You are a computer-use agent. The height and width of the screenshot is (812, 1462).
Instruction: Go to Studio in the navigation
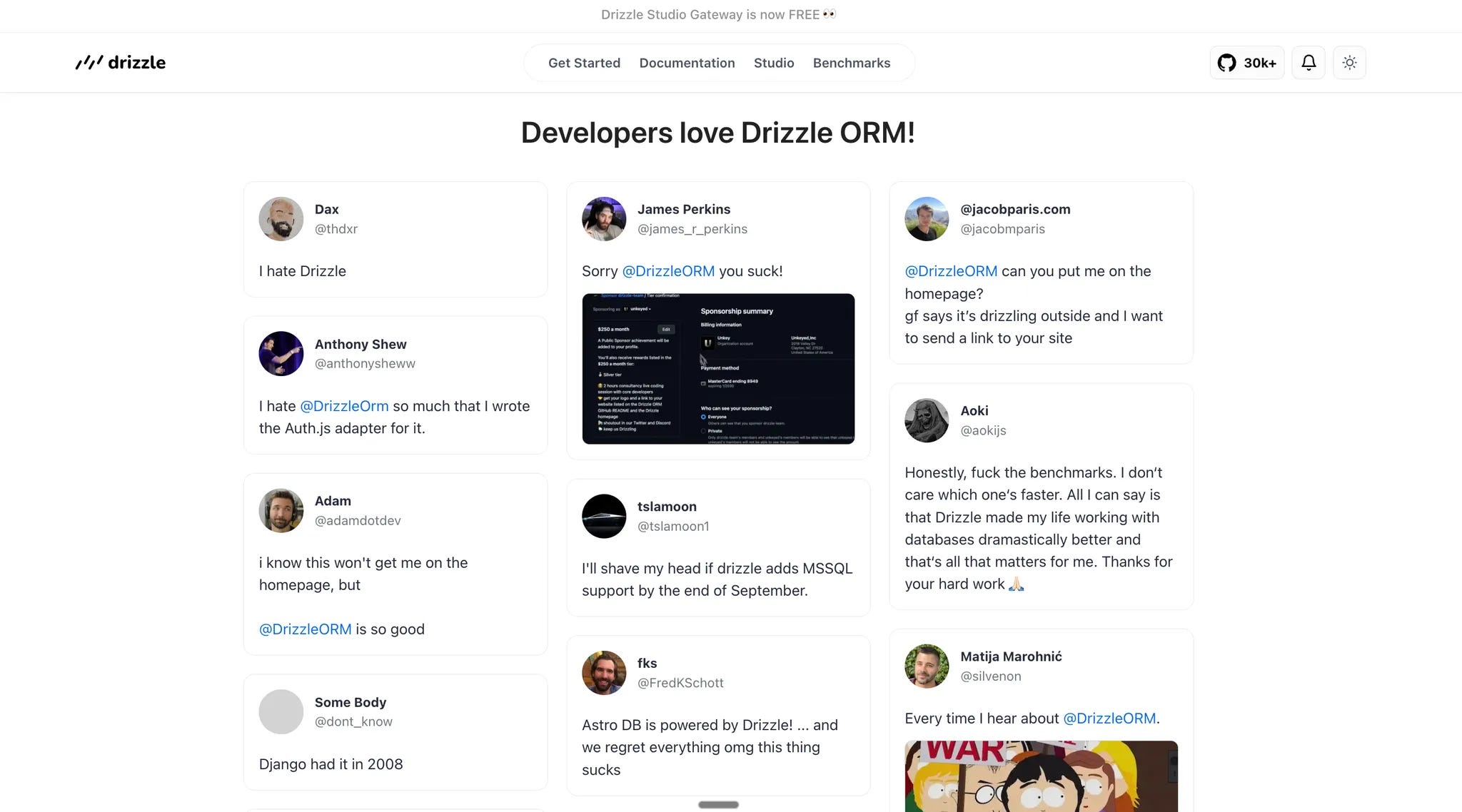[774, 63]
